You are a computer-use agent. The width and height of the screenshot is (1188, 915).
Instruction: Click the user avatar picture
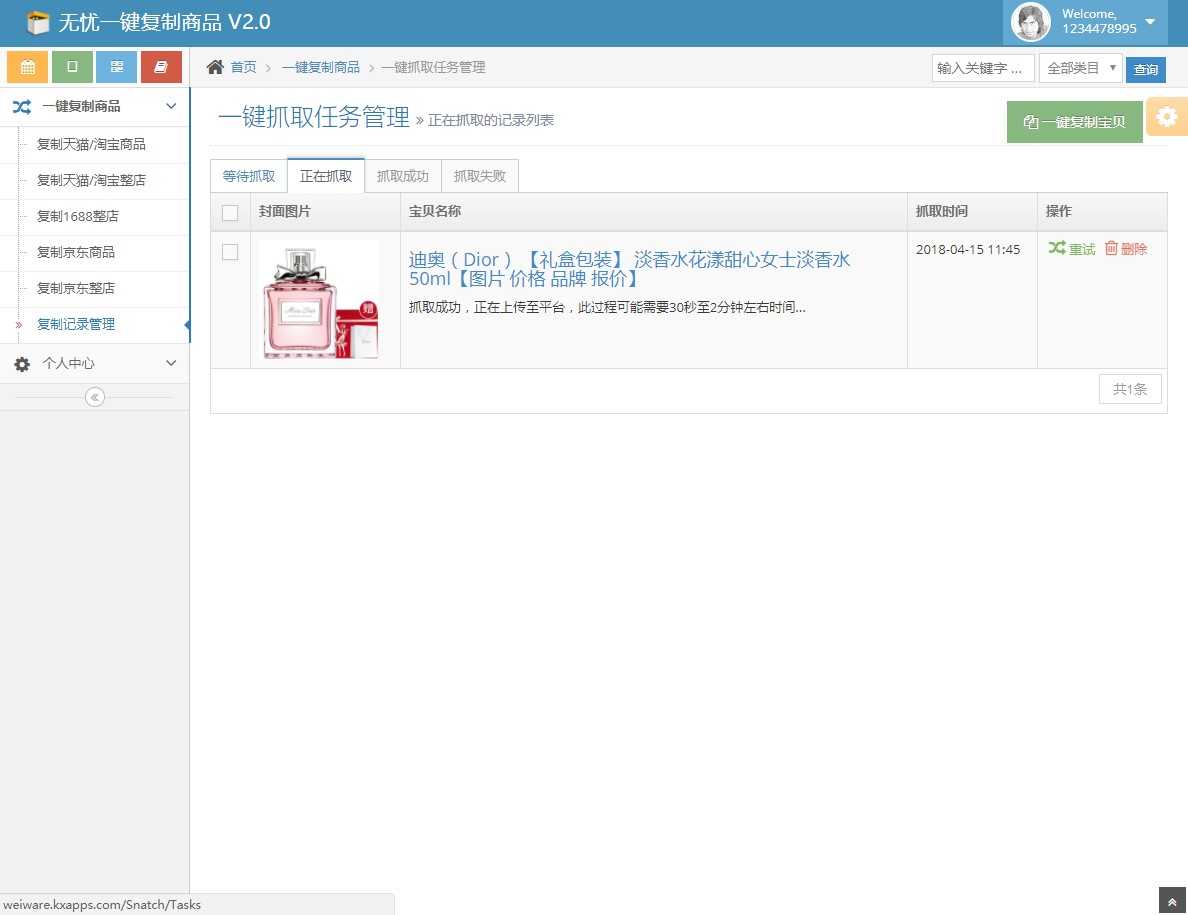(1030, 22)
